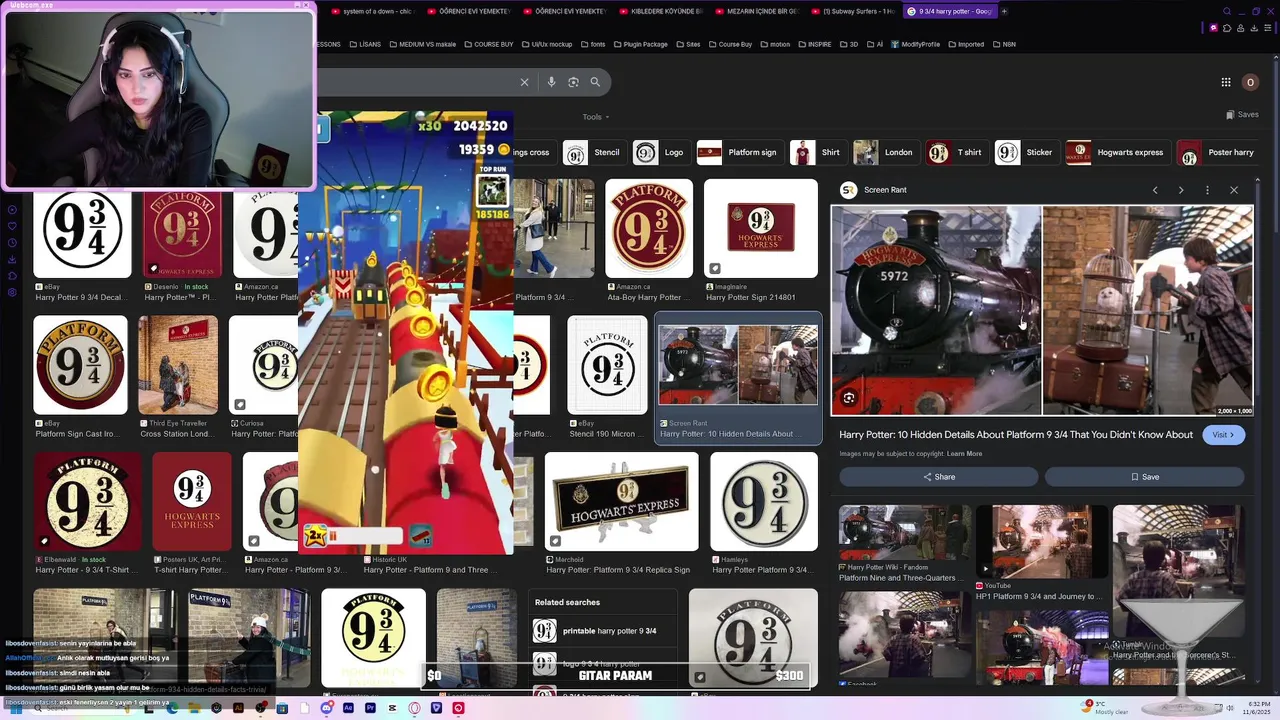
Task: Open Imaginaire Harry Potter Sign 214801 thumbnail
Action: point(761,228)
